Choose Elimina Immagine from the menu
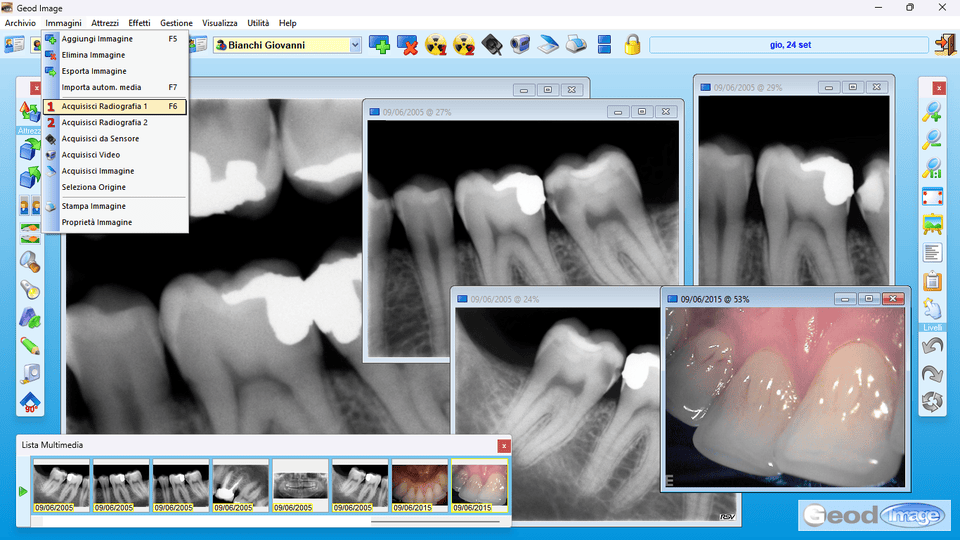Image resolution: width=960 pixels, height=540 pixels. click(x=114, y=54)
